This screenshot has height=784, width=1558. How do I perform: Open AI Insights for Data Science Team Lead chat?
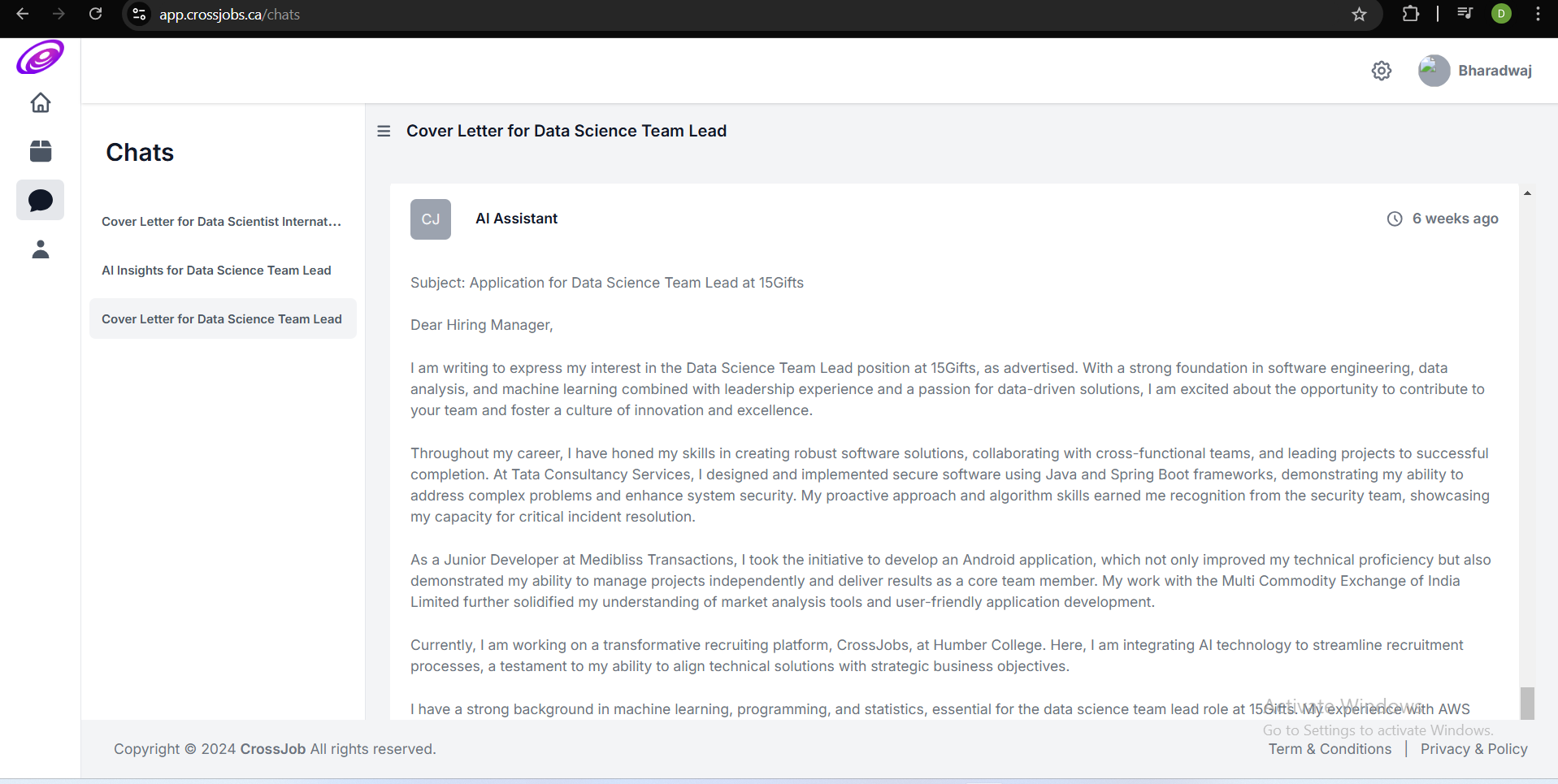[x=216, y=271]
